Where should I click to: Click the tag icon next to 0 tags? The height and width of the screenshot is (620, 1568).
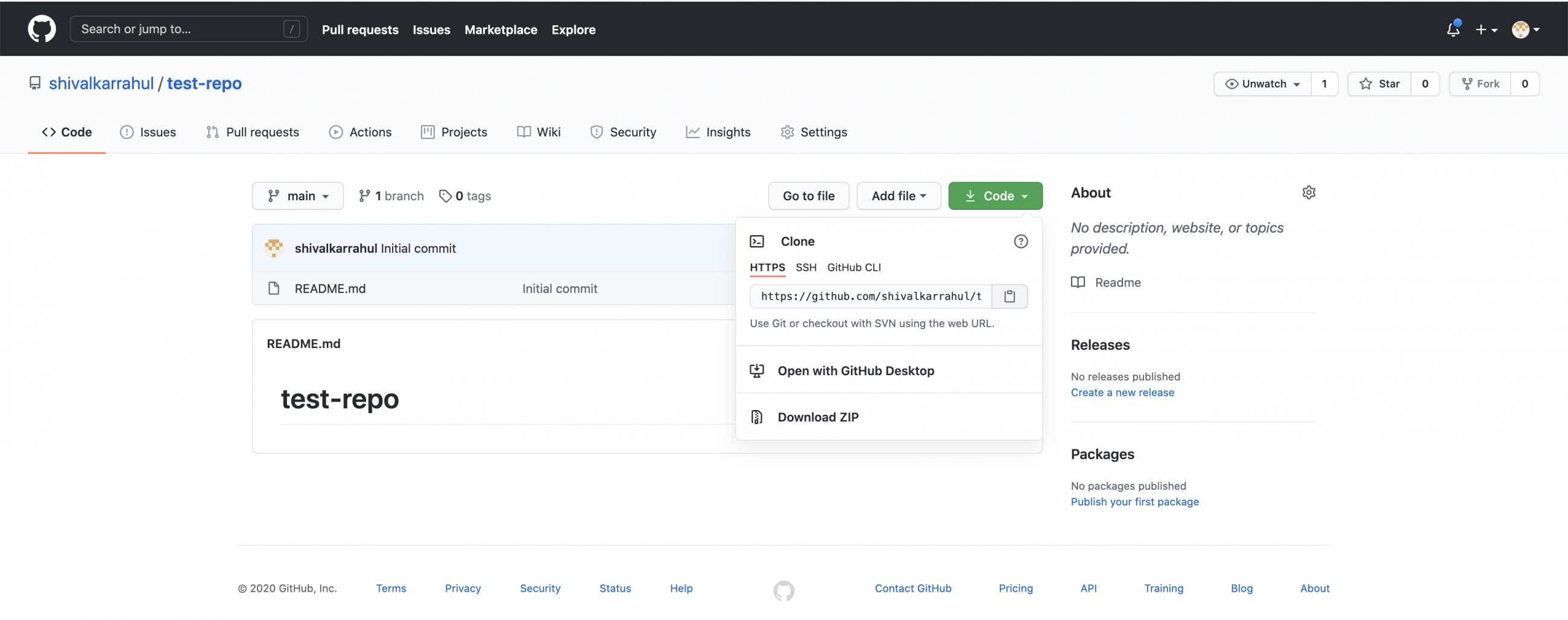pyautogui.click(x=446, y=196)
